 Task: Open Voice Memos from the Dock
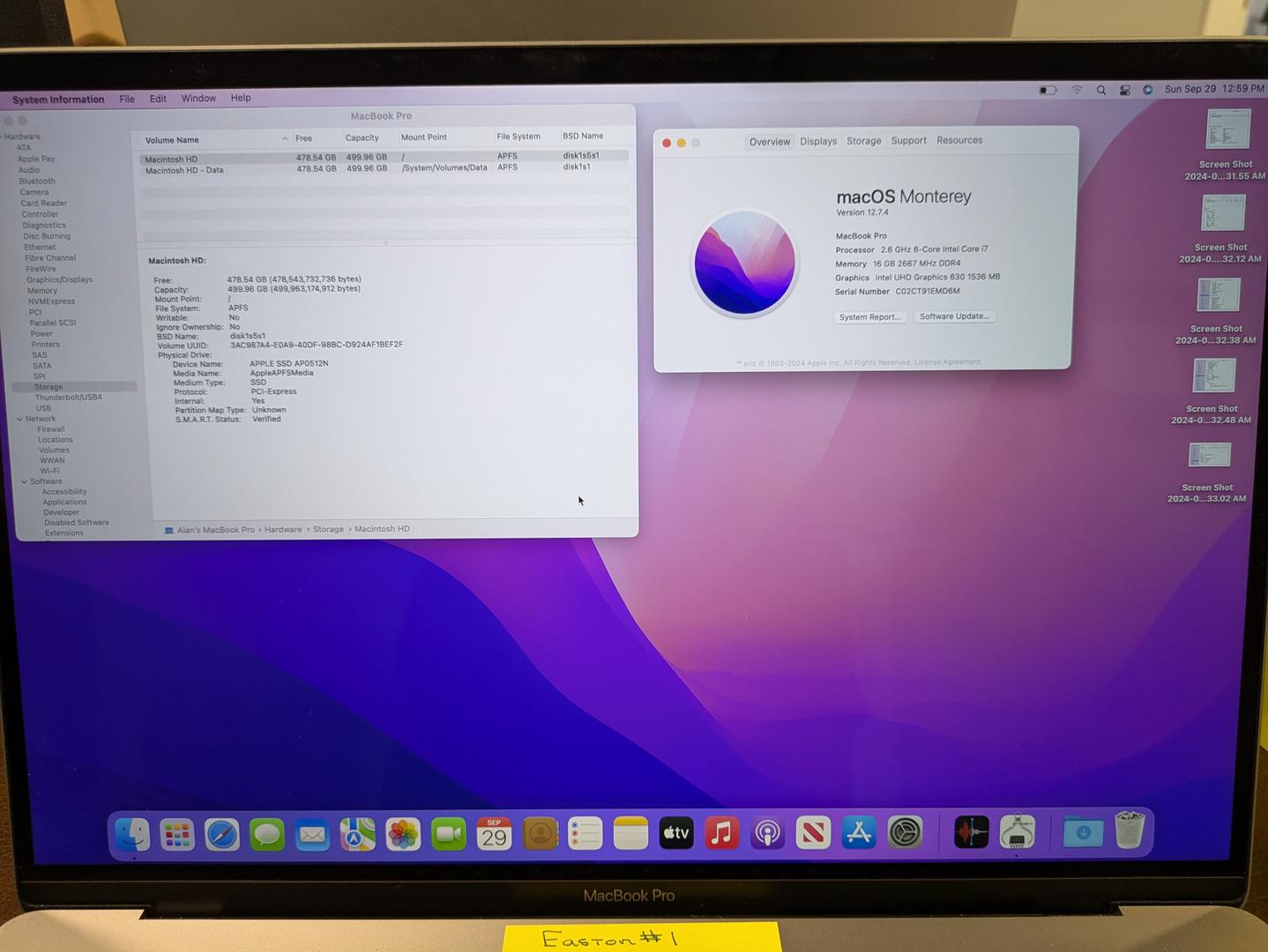pos(971,833)
